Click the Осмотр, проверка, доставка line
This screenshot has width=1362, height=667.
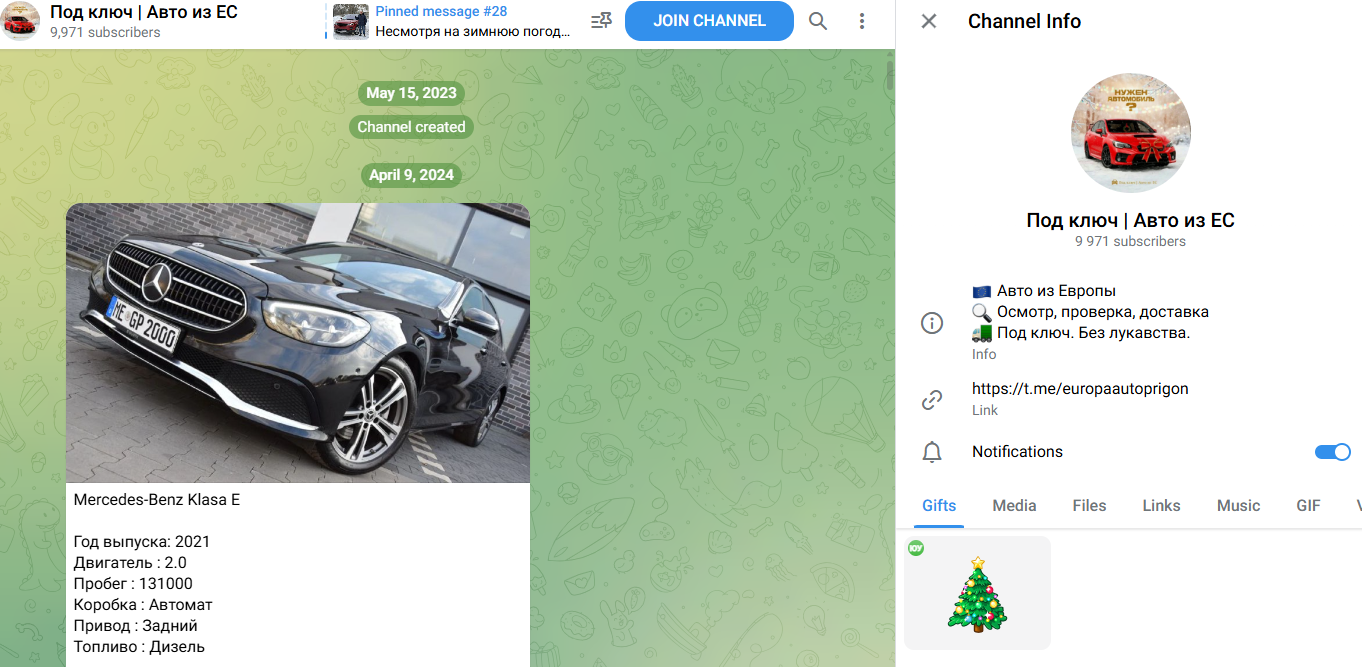pos(1090,312)
